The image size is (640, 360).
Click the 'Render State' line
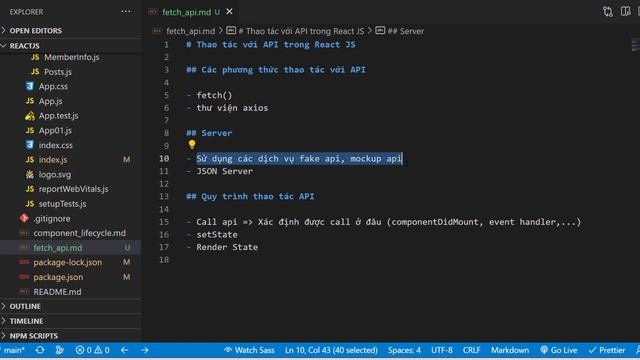coord(227,247)
